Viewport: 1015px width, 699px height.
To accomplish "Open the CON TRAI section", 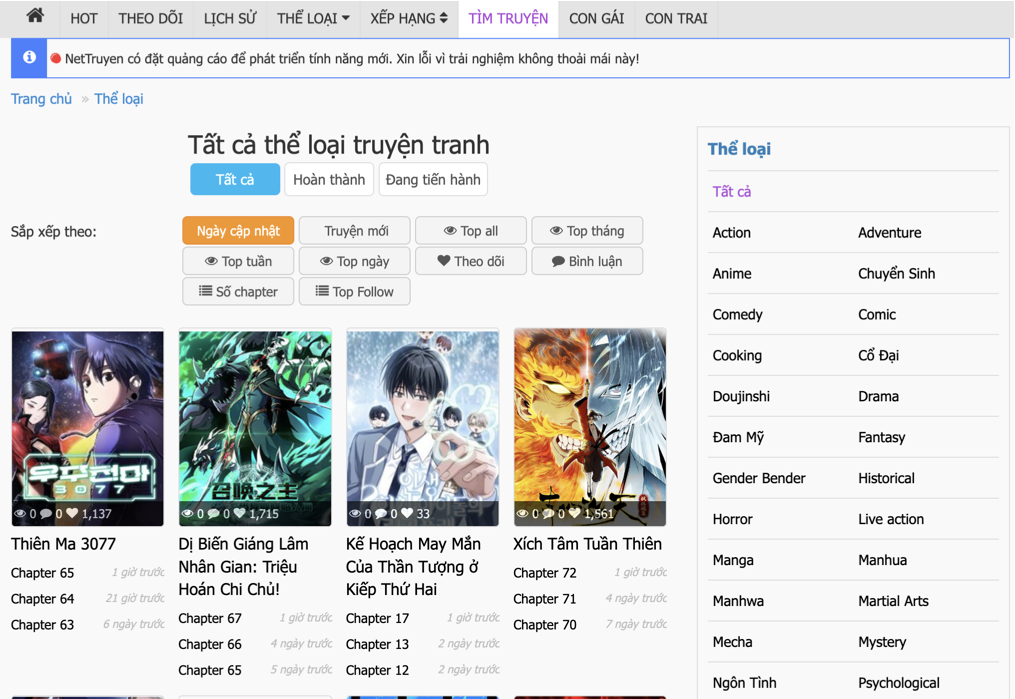I will 676,19.
